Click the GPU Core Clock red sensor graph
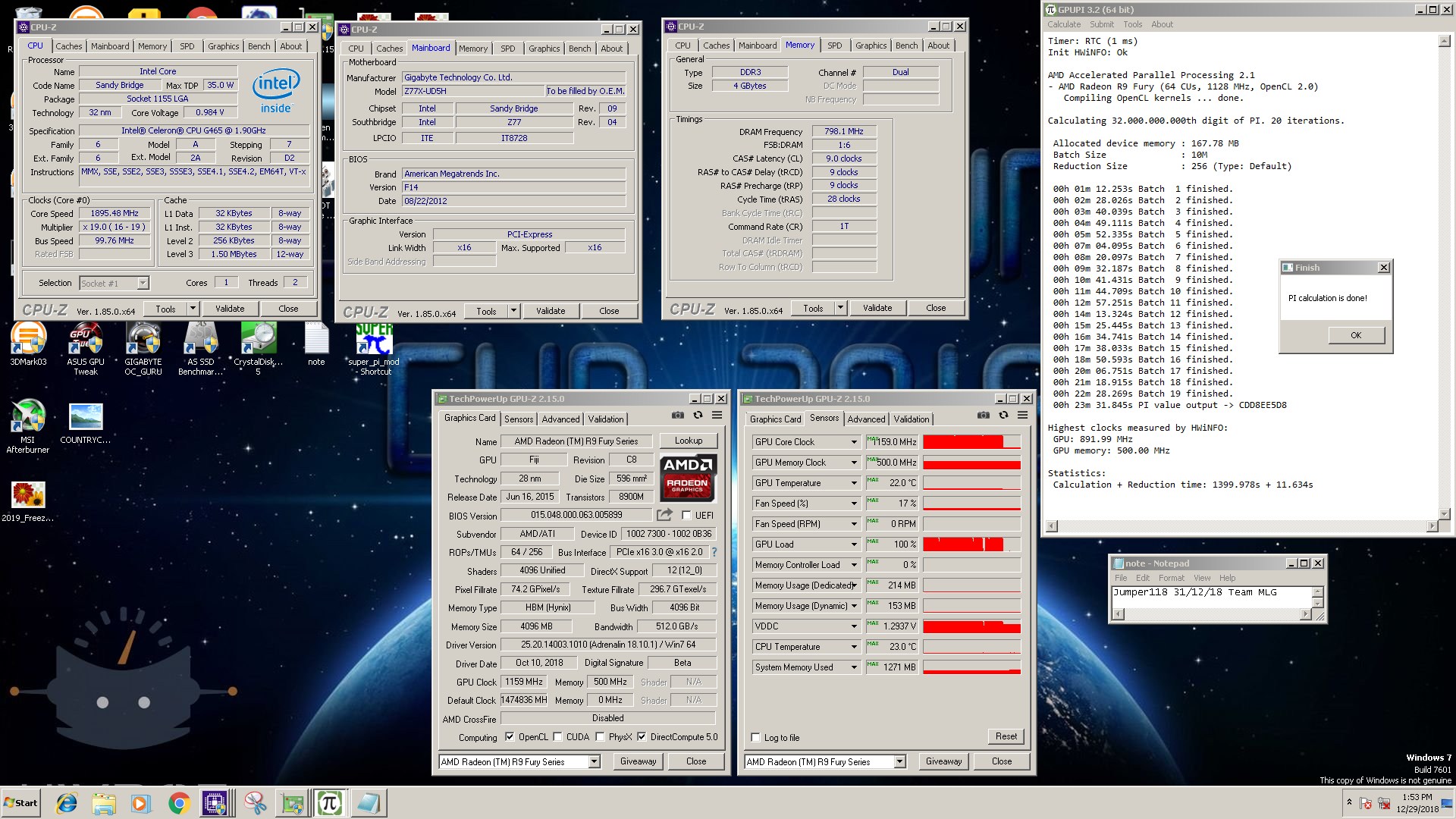This screenshot has height=819, width=1456. [x=971, y=442]
